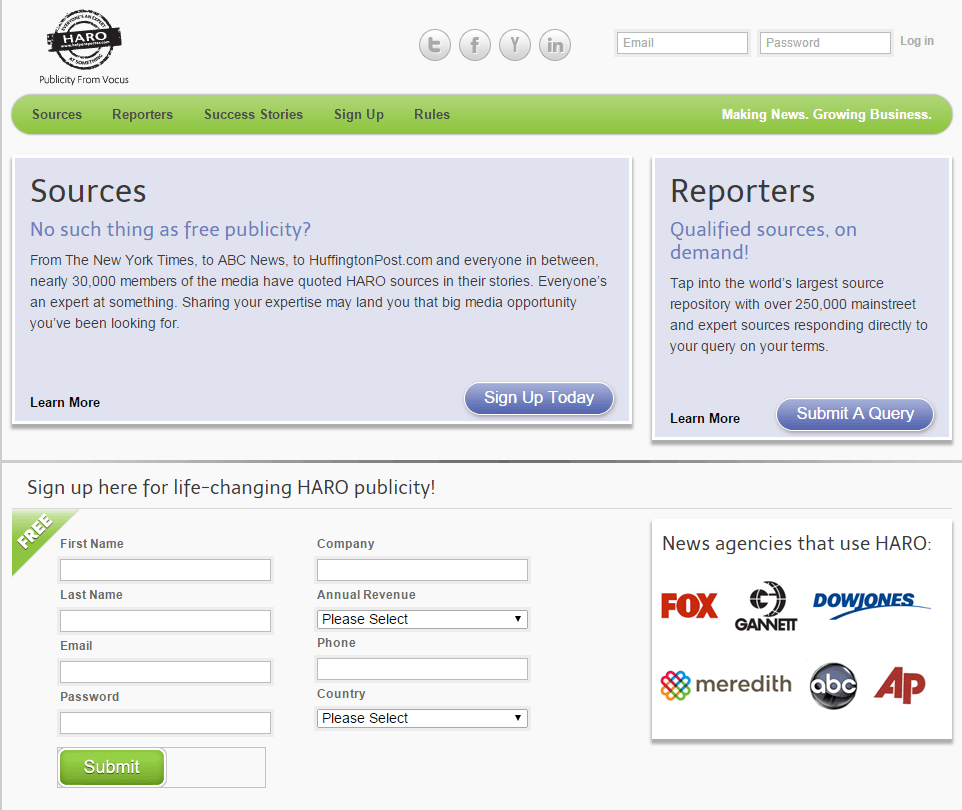Click the large Reporters panel heading
Viewport: 962px width, 810px height.
742,191
